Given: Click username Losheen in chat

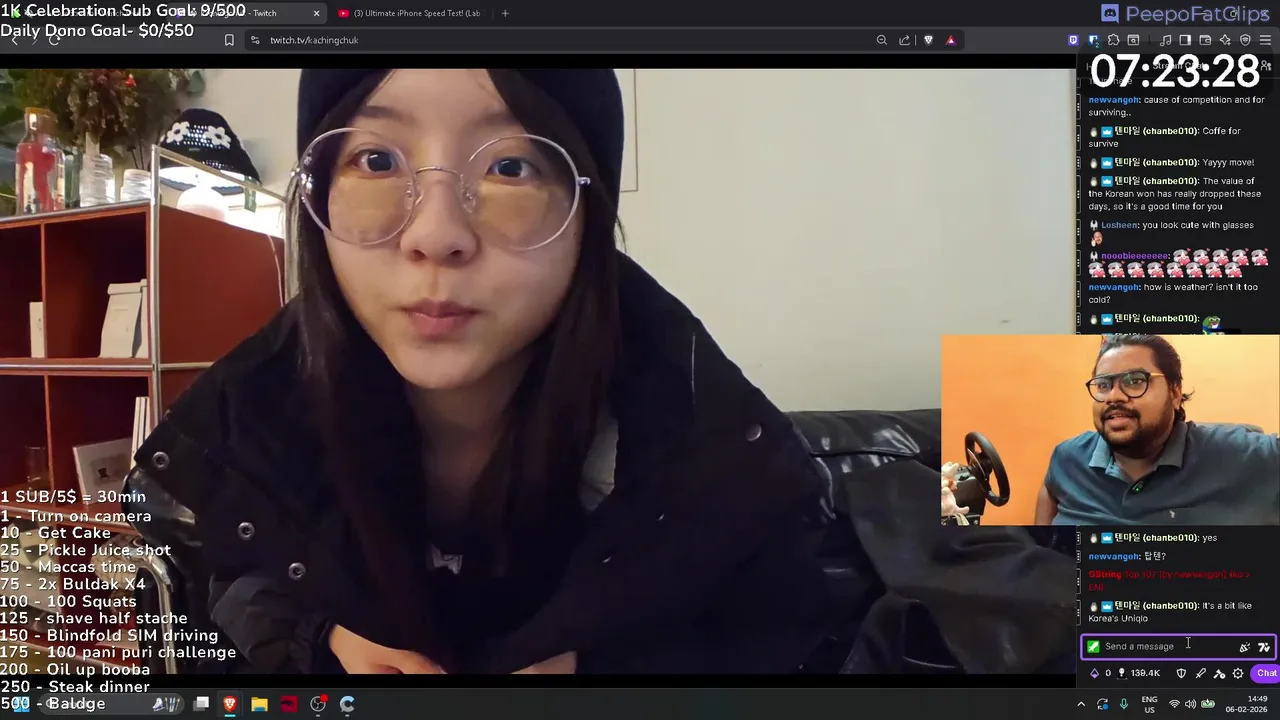Looking at the screenshot, I should pyautogui.click(x=1119, y=225).
